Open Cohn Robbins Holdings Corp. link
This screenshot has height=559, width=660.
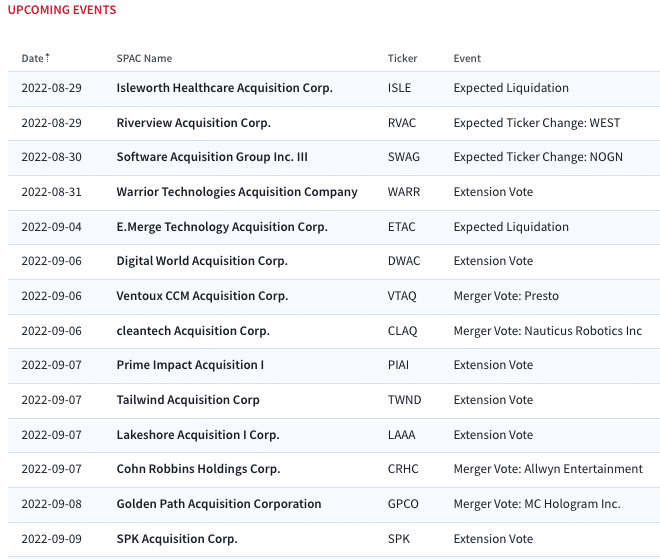[198, 469]
